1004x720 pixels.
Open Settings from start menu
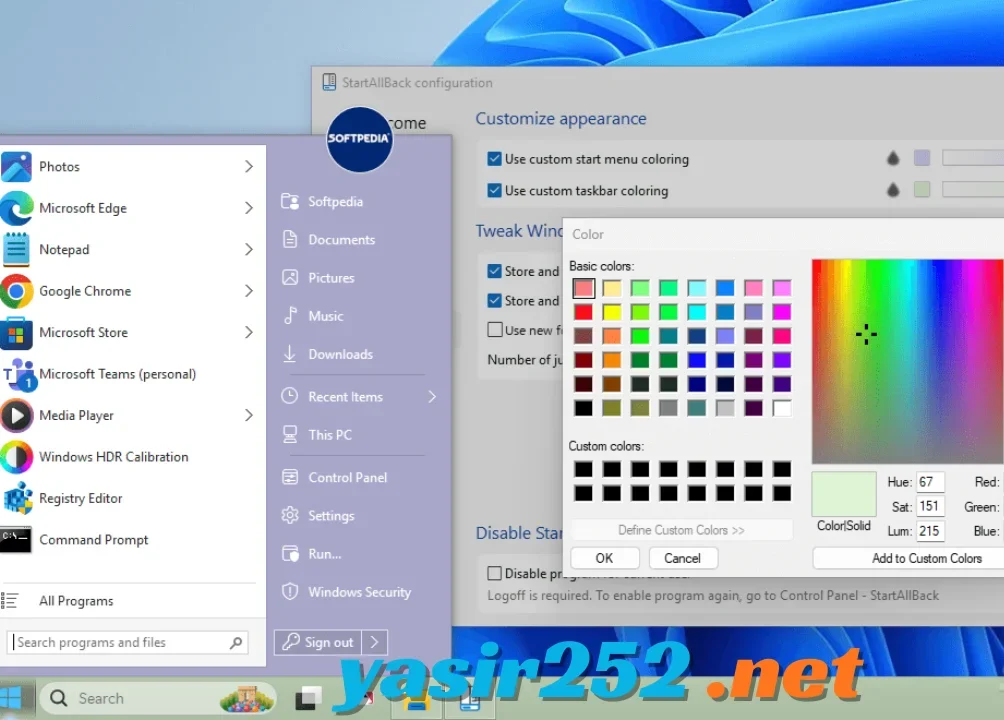point(330,516)
